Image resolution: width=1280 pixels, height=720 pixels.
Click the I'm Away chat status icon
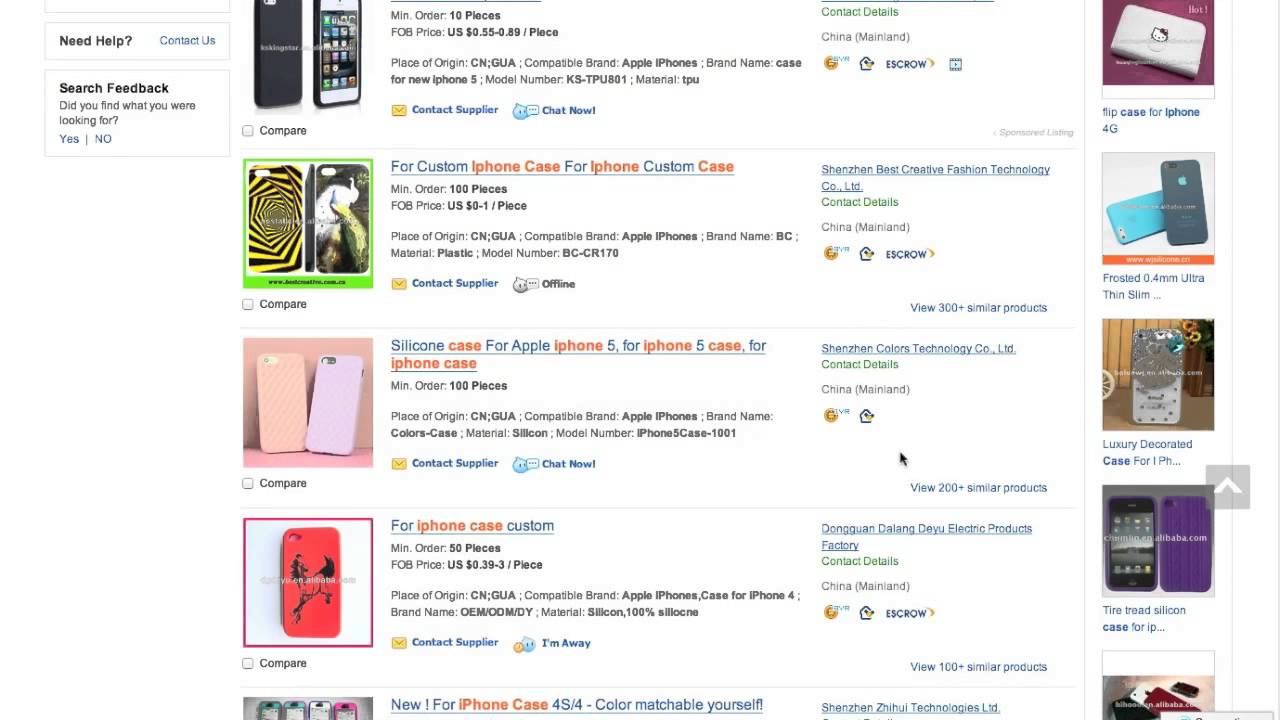coord(525,644)
